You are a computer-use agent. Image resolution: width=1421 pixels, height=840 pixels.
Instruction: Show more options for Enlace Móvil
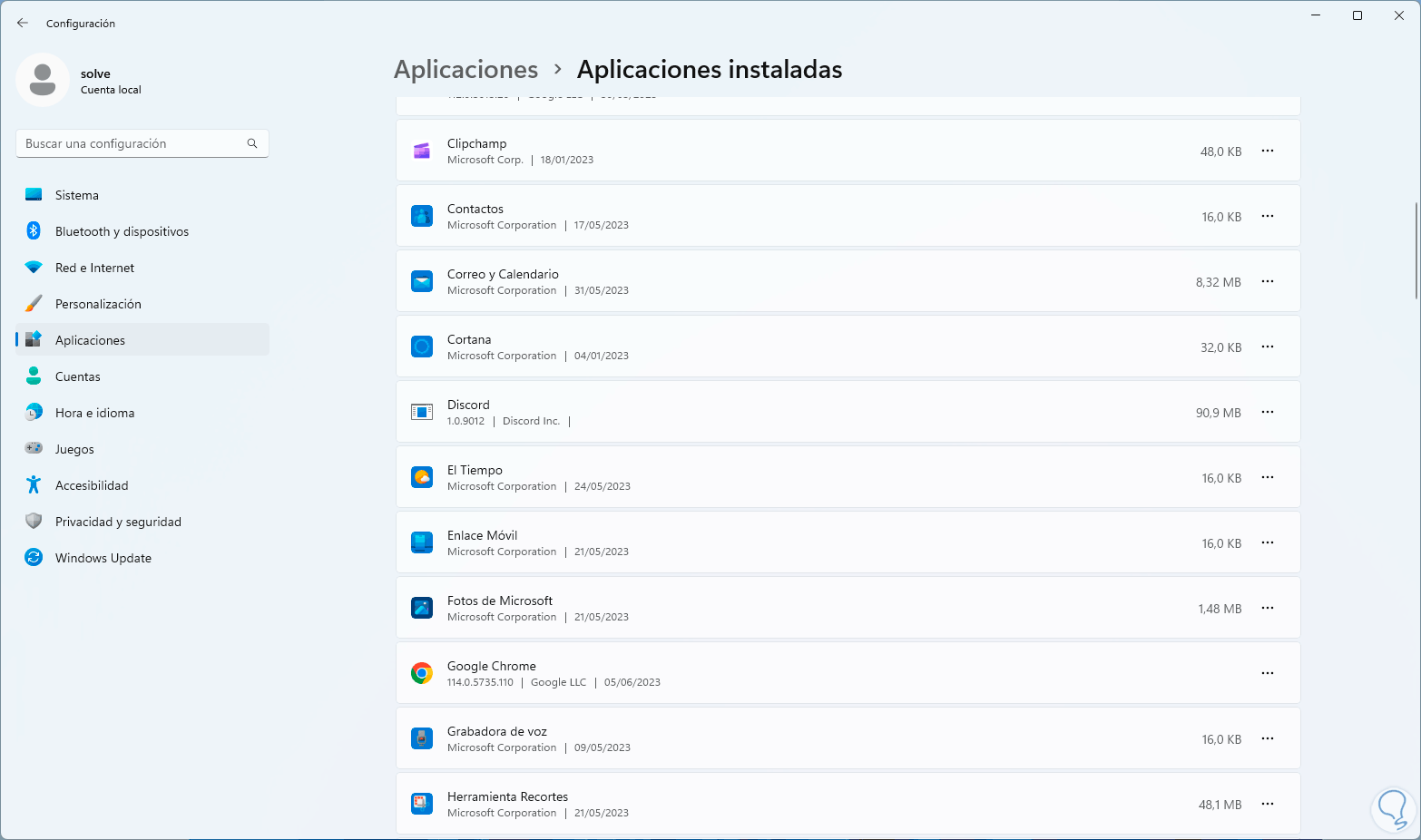(x=1268, y=542)
